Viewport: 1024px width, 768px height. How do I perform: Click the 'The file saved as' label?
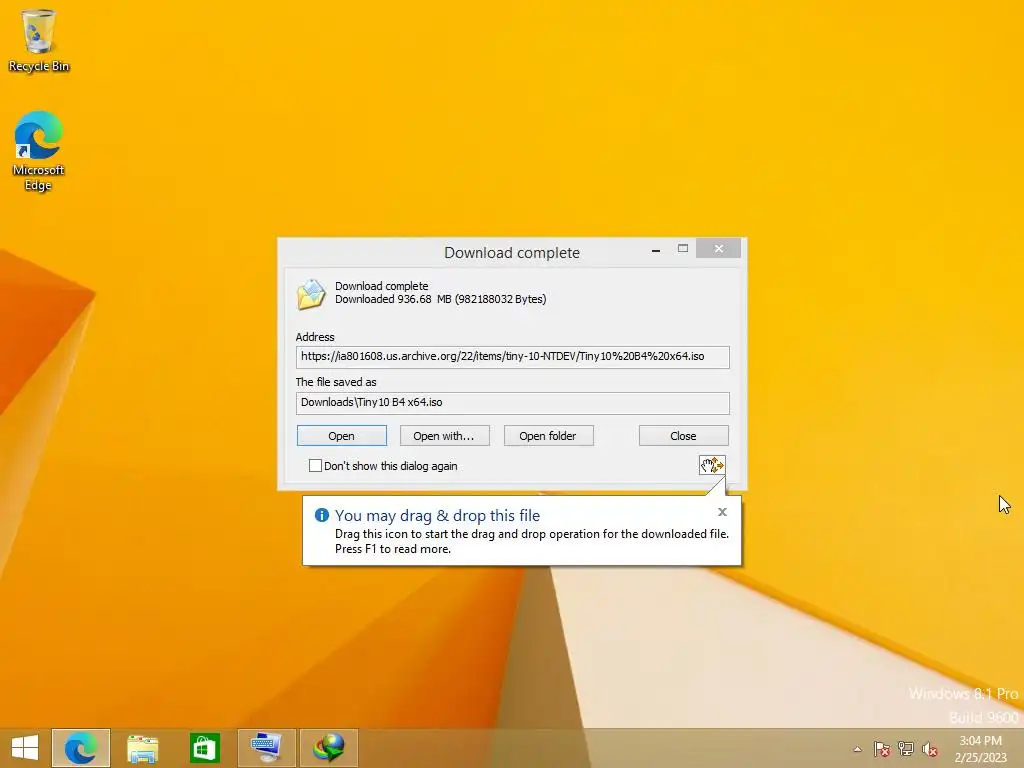336,382
